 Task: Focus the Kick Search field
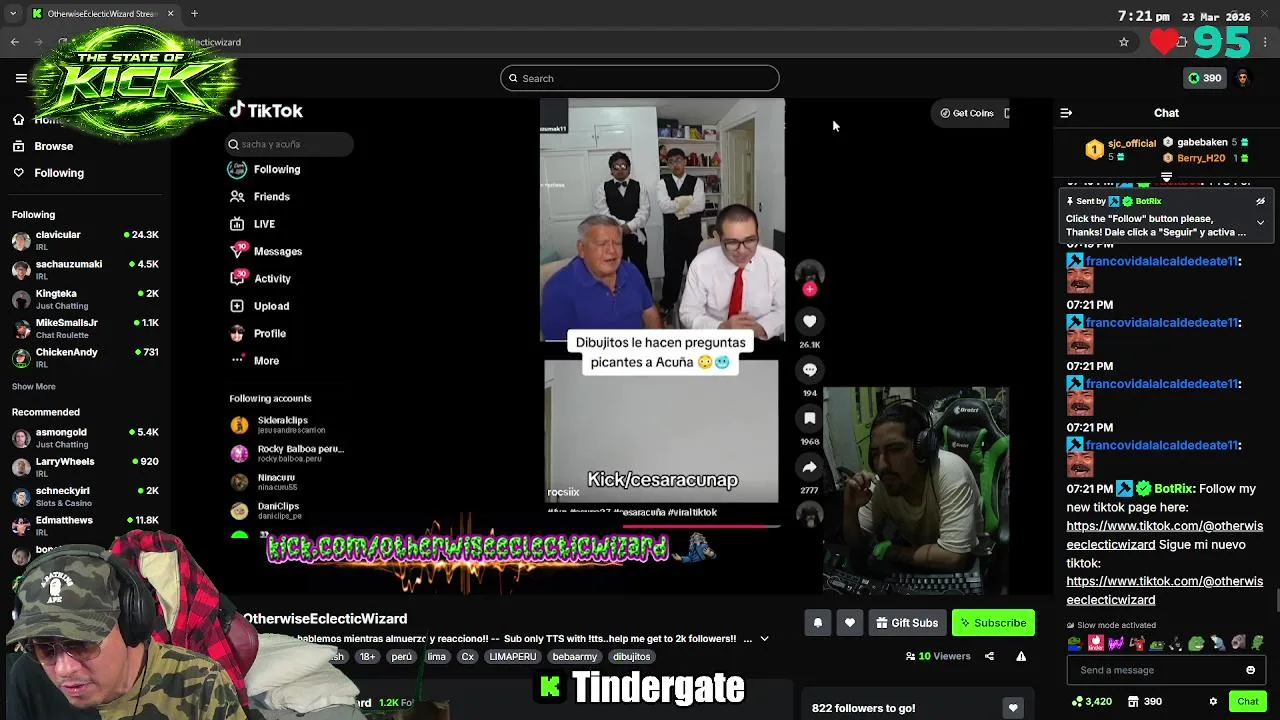coord(640,78)
